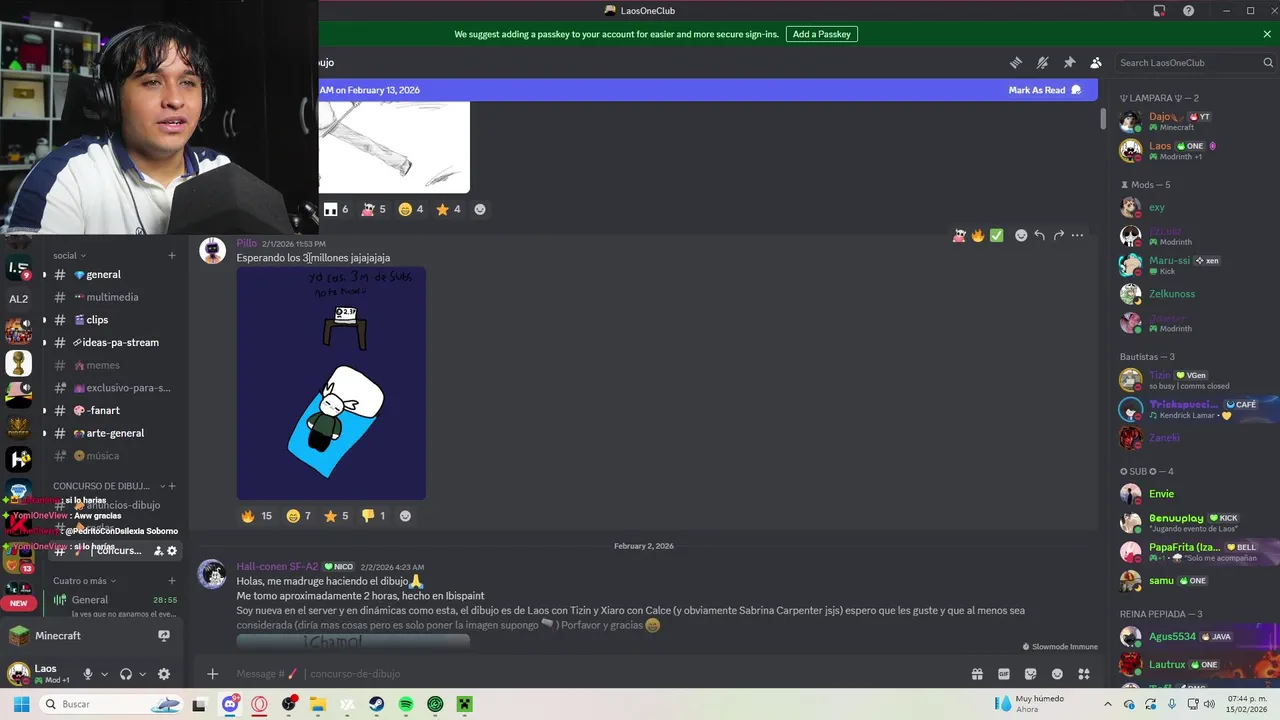Show pinned messages
The width and height of the screenshot is (1280, 720).
(x=1069, y=62)
